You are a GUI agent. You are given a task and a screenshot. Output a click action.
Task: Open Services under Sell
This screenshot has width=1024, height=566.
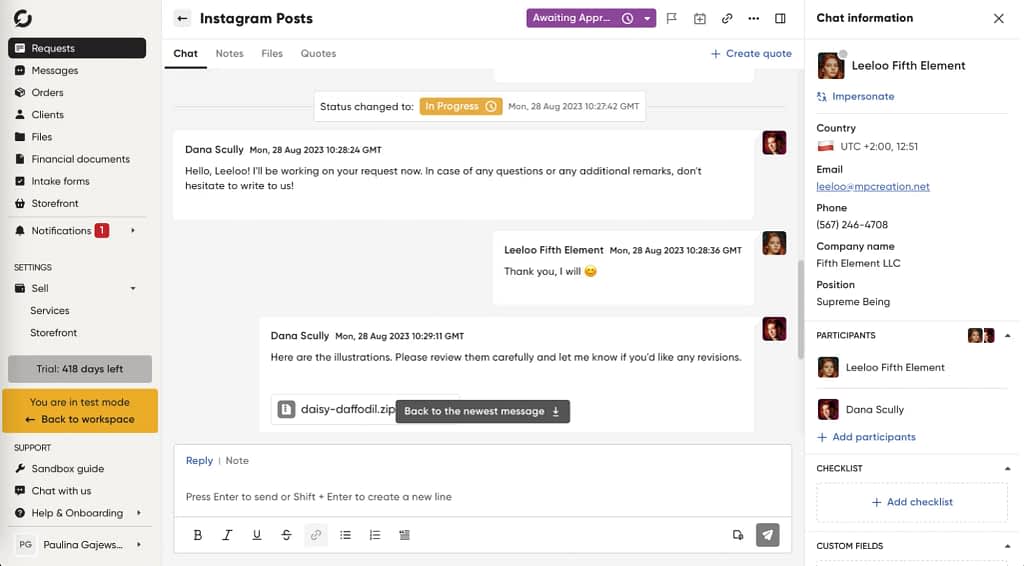point(50,311)
